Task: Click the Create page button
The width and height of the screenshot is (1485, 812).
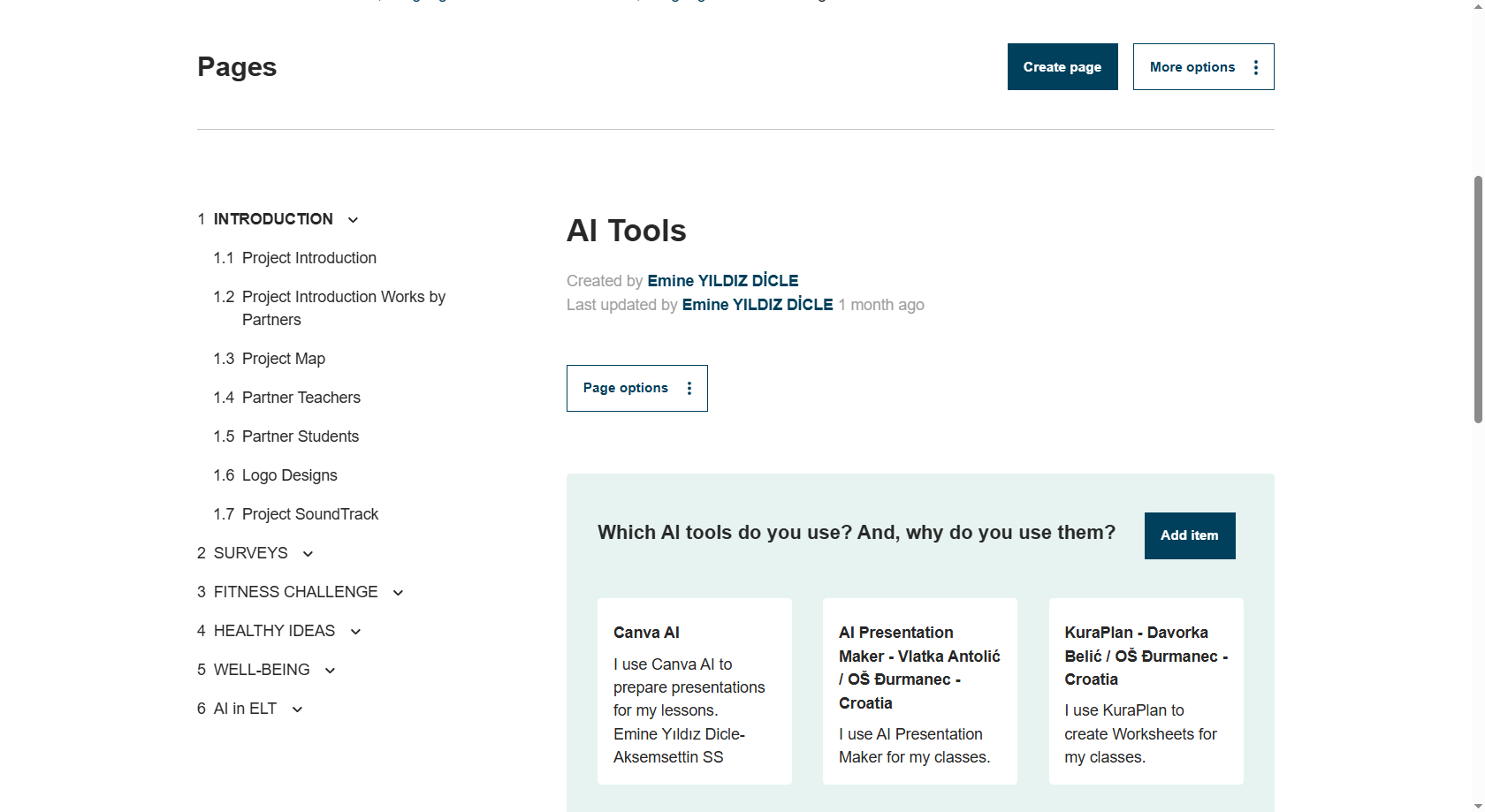Action: 1062,66
